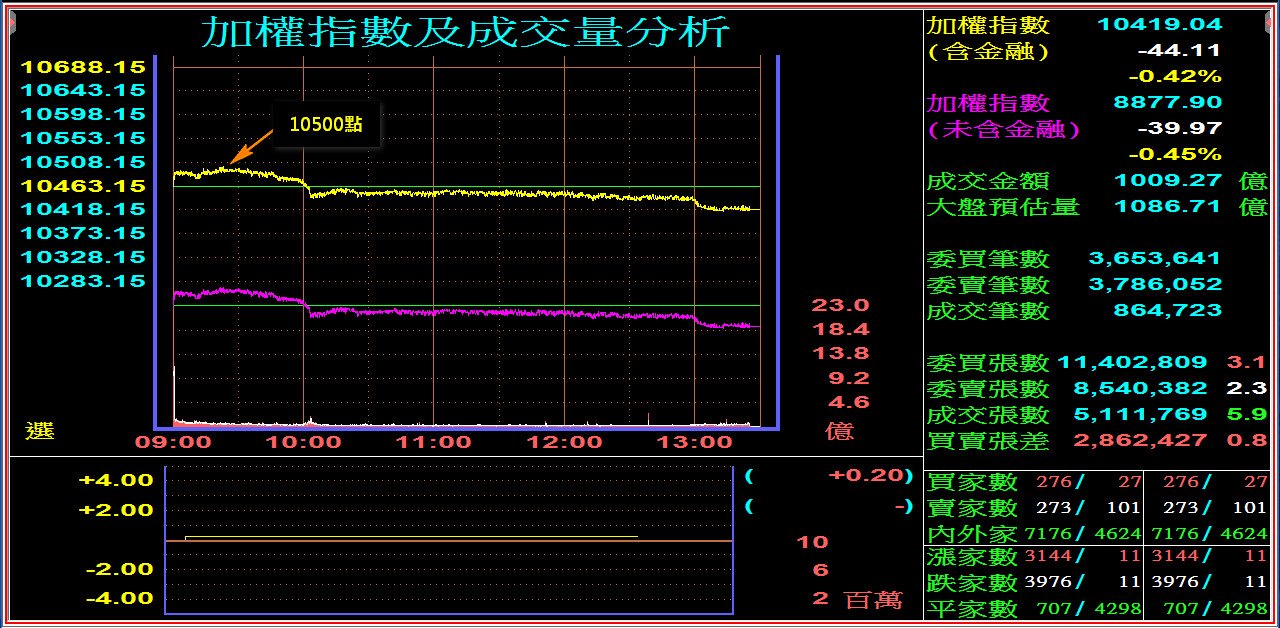Click the chart title 加權指數及成交量分析
The width and height of the screenshot is (1280, 628).
[x=466, y=32]
